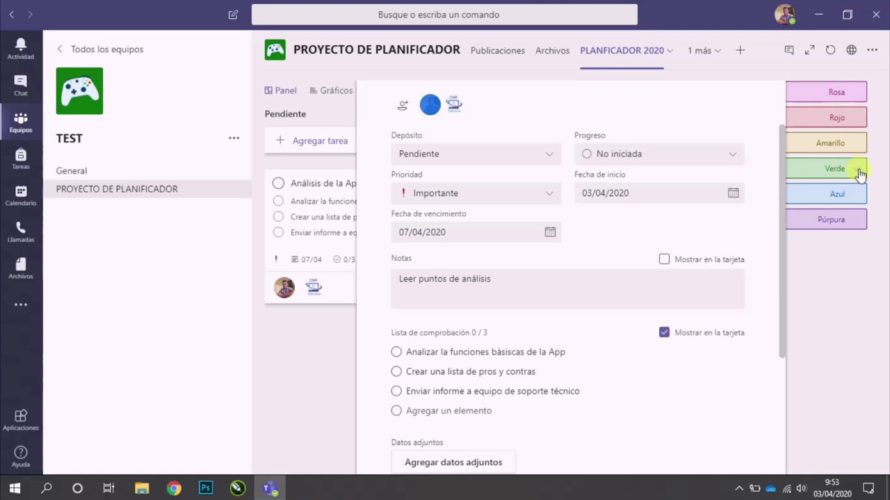Image resolution: width=890 pixels, height=500 pixels.
Task: Open the Depósito Pendiente dropdown
Action: [476, 154]
